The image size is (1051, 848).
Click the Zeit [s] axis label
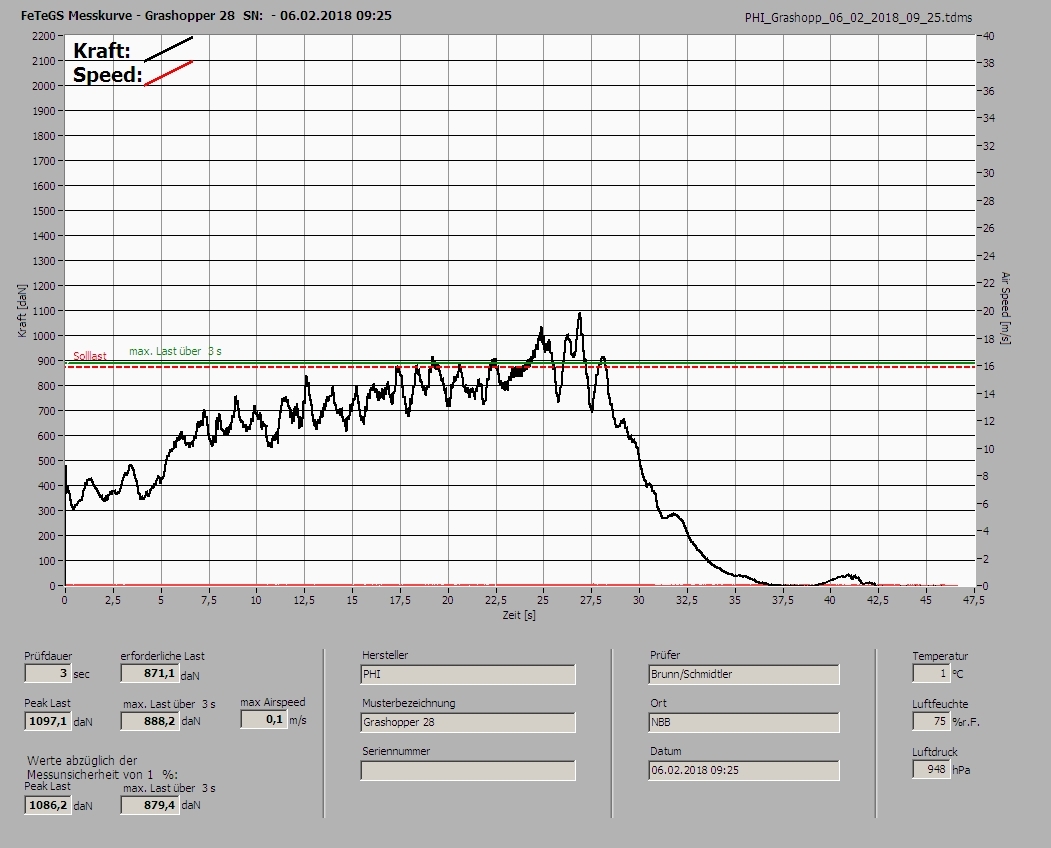tap(519, 615)
